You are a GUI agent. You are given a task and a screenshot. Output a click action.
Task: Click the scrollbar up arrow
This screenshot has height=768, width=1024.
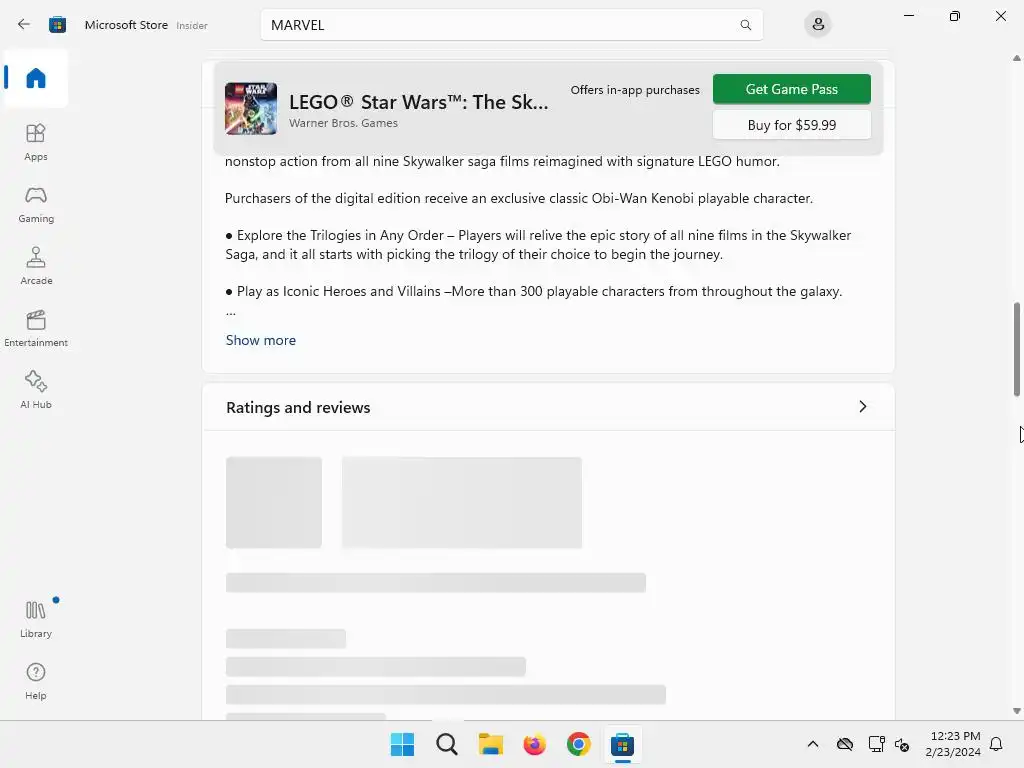1017,58
